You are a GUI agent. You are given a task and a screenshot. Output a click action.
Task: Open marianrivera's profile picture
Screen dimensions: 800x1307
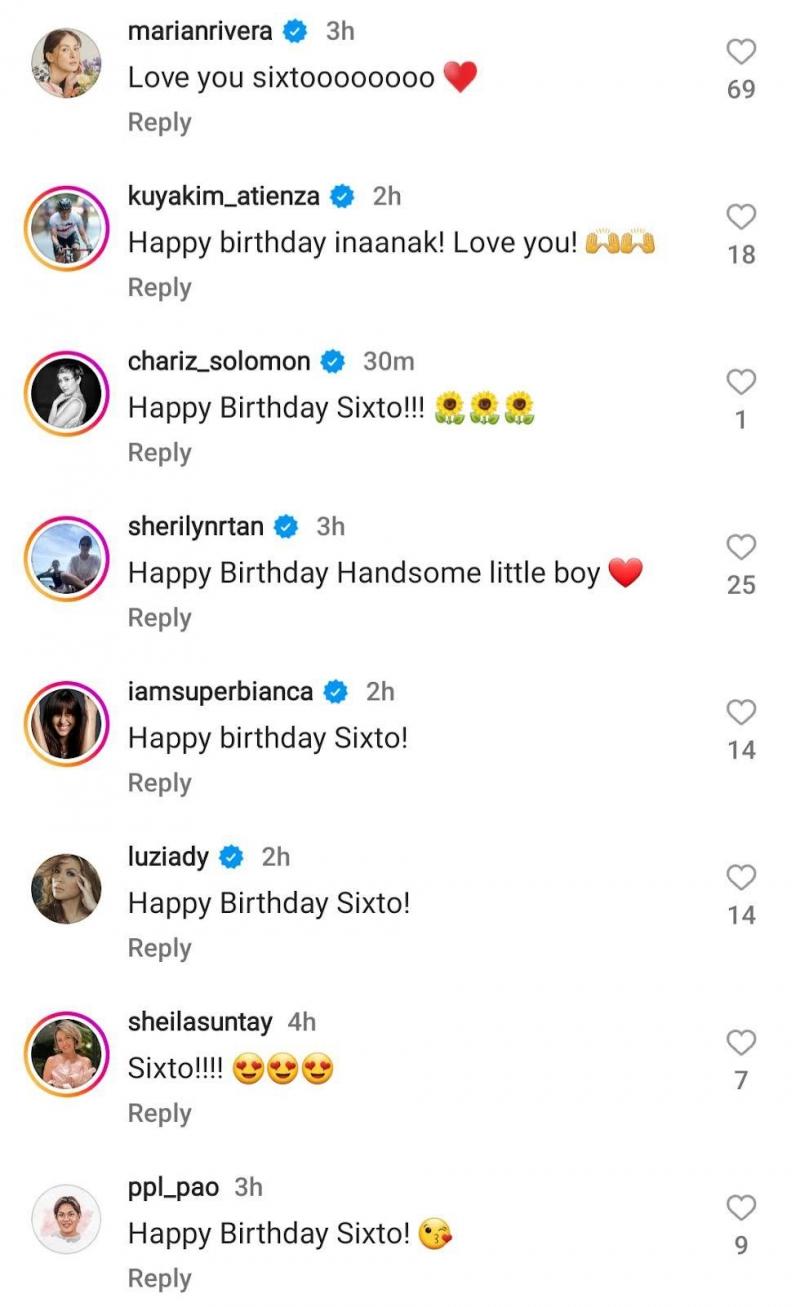(x=67, y=63)
